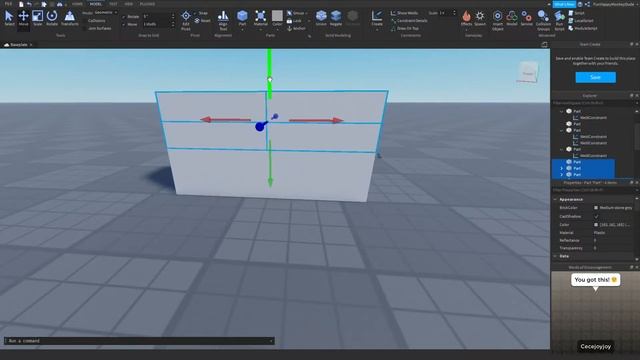Screen dimensions: 640x360
Task: Switch to the TEST ribbon tab
Action: pyautogui.click(x=113, y=4)
